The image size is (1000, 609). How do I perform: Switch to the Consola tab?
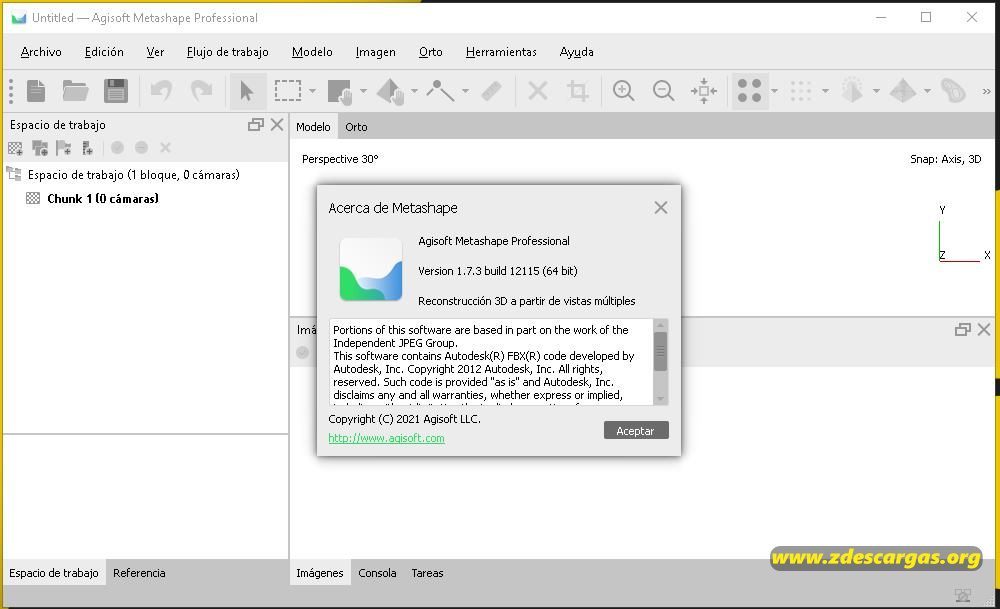[377, 573]
